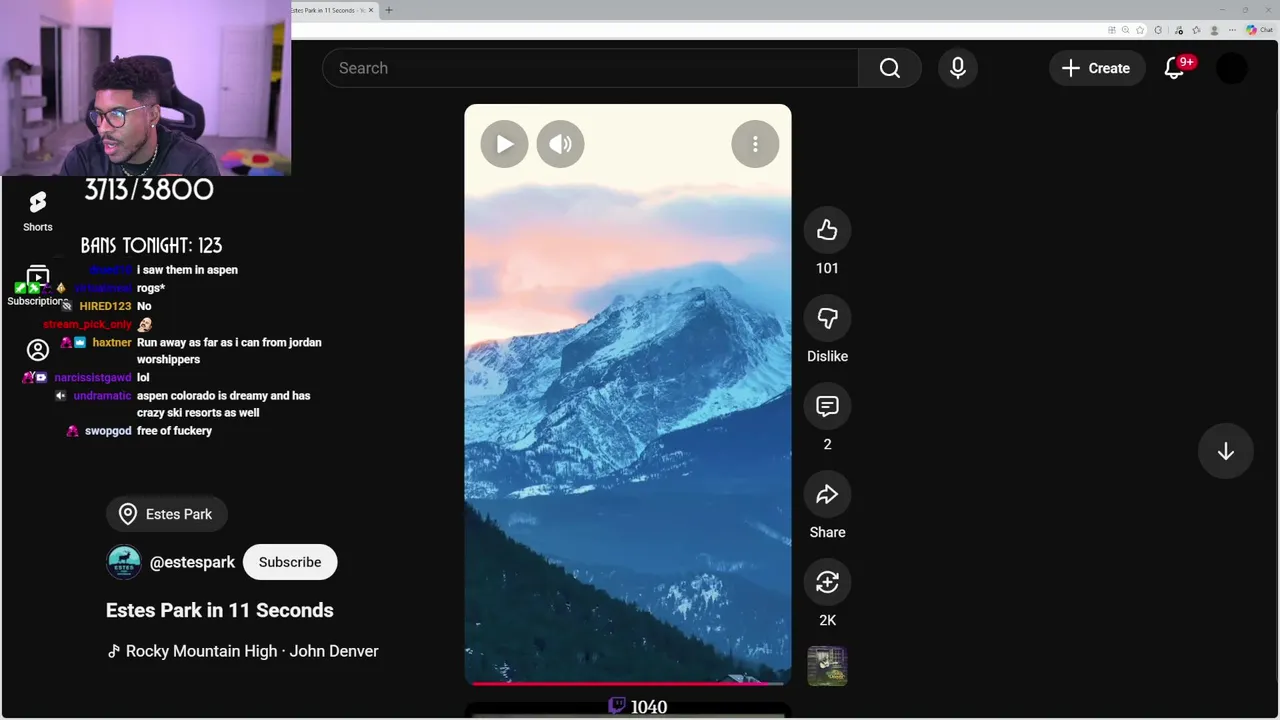Open comments on the short
The height and width of the screenshot is (720, 1280).
(827, 406)
